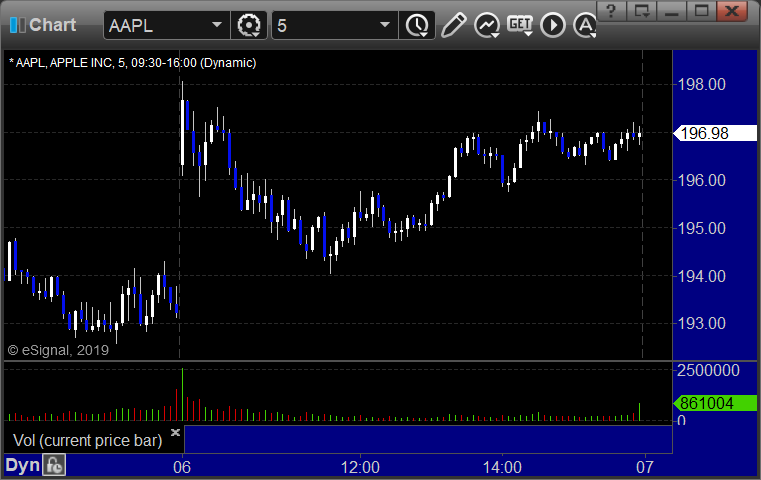761x480 pixels.
Task: Click the Vol (current price bar) label
Action: pyautogui.click(x=87, y=441)
